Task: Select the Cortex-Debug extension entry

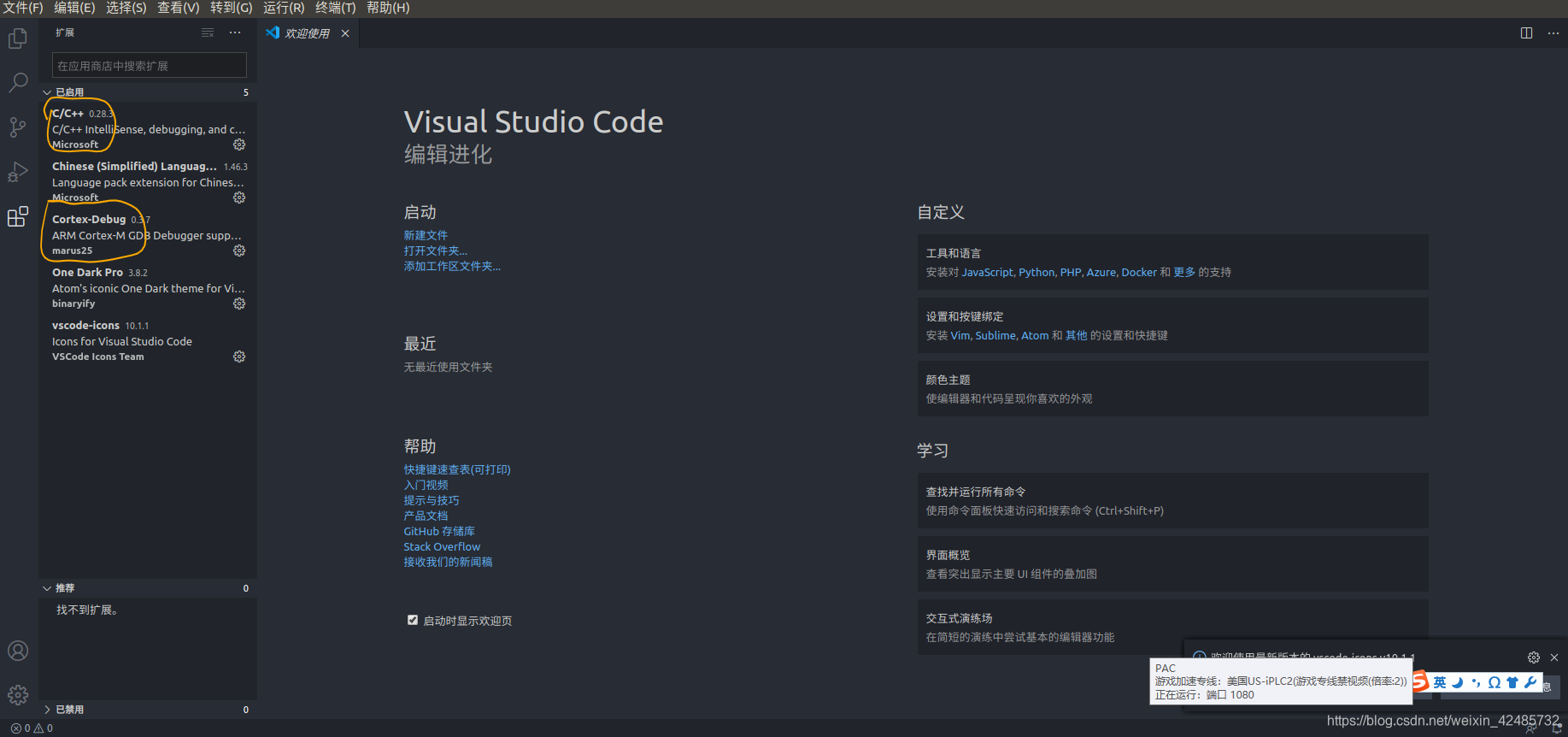Action: click(148, 234)
